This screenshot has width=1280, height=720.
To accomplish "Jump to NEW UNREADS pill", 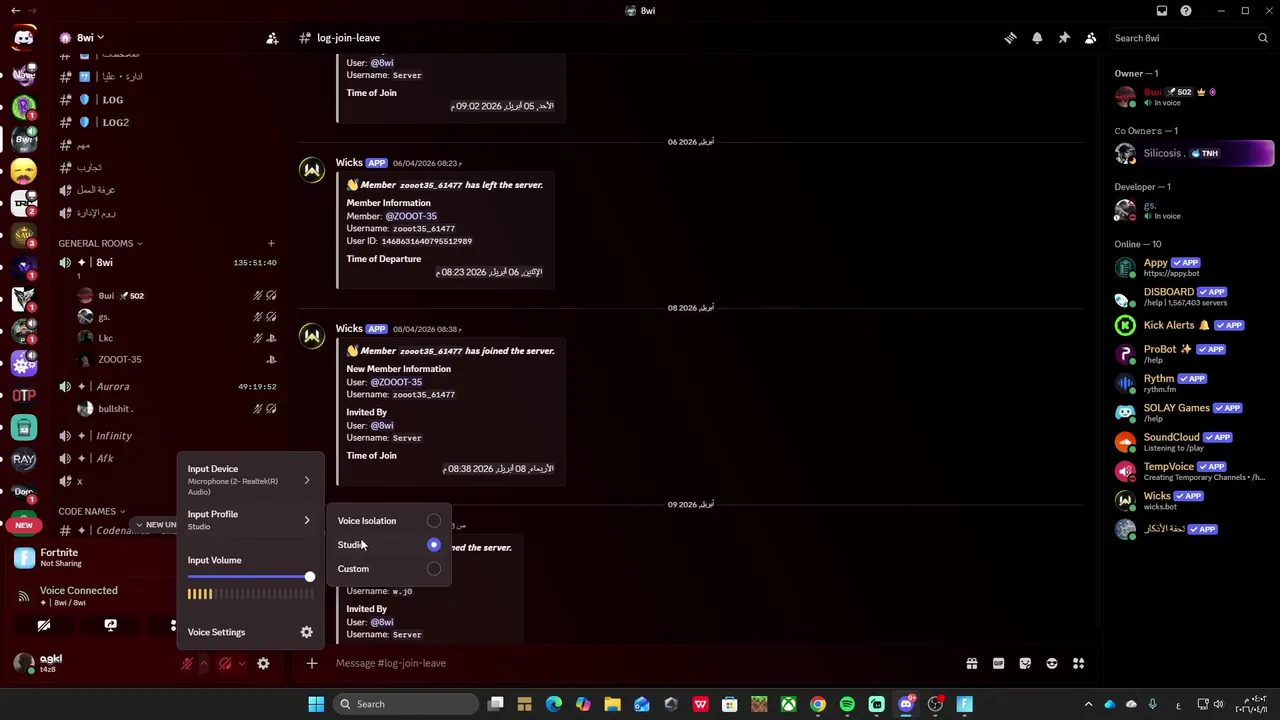I will (x=155, y=524).
